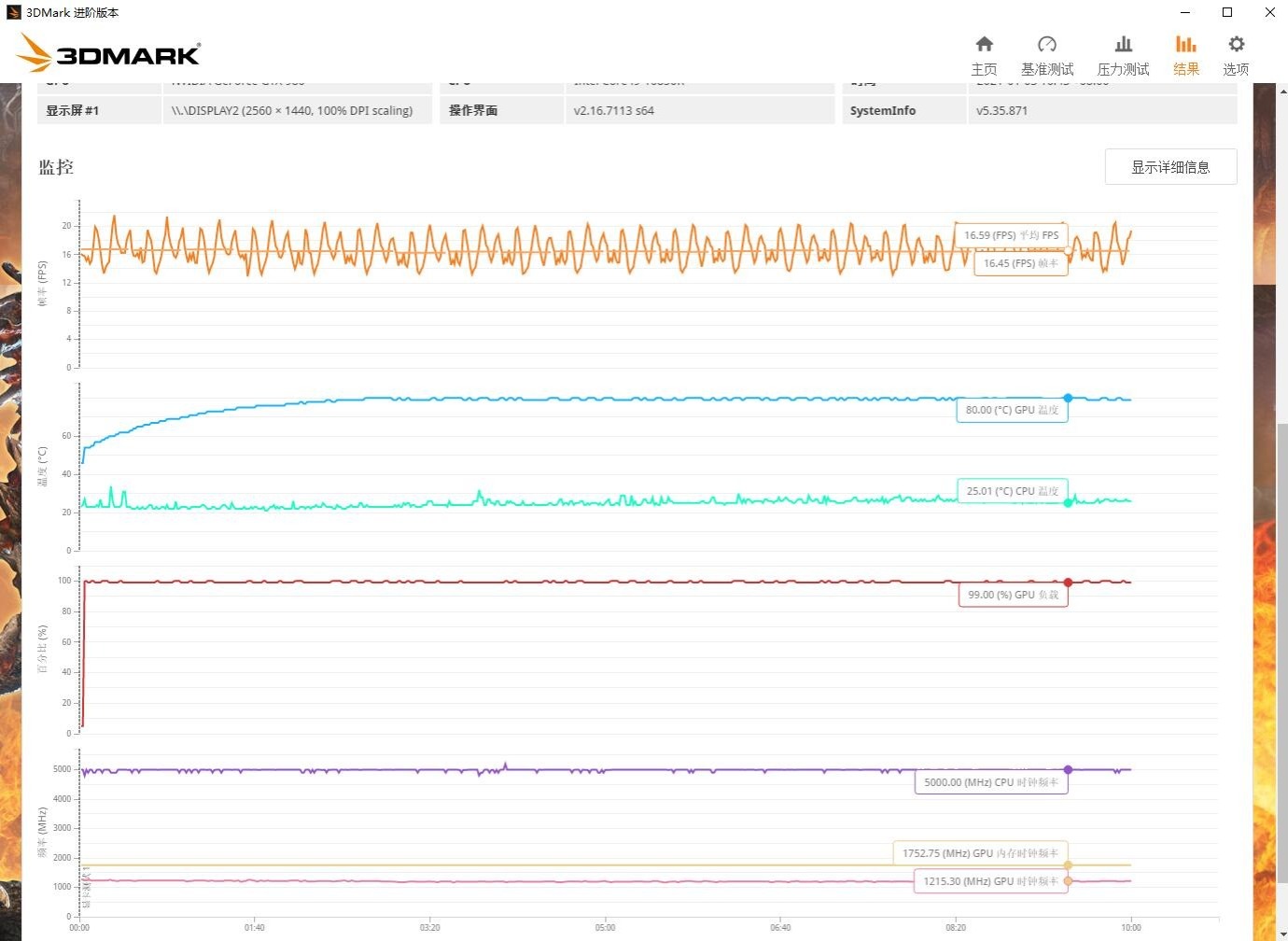Open the 基准测试 benchmark icon
The height and width of the screenshot is (941, 1288).
pyautogui.click(x=1046, y=53)
